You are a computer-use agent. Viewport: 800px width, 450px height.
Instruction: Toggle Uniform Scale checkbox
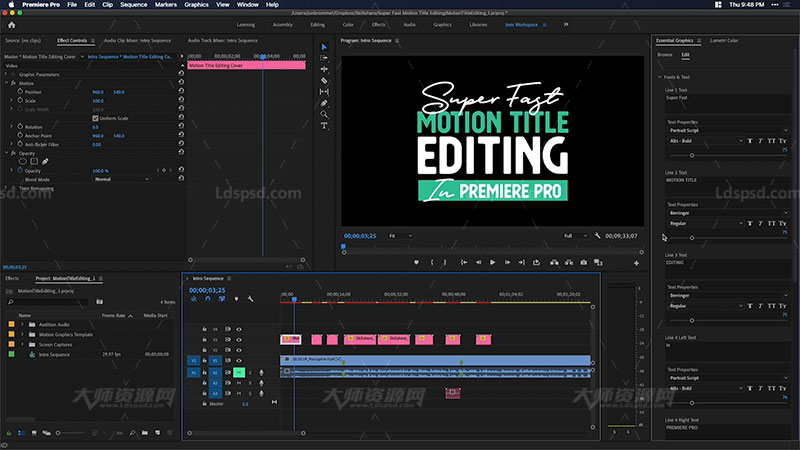[x=95, y=118]
